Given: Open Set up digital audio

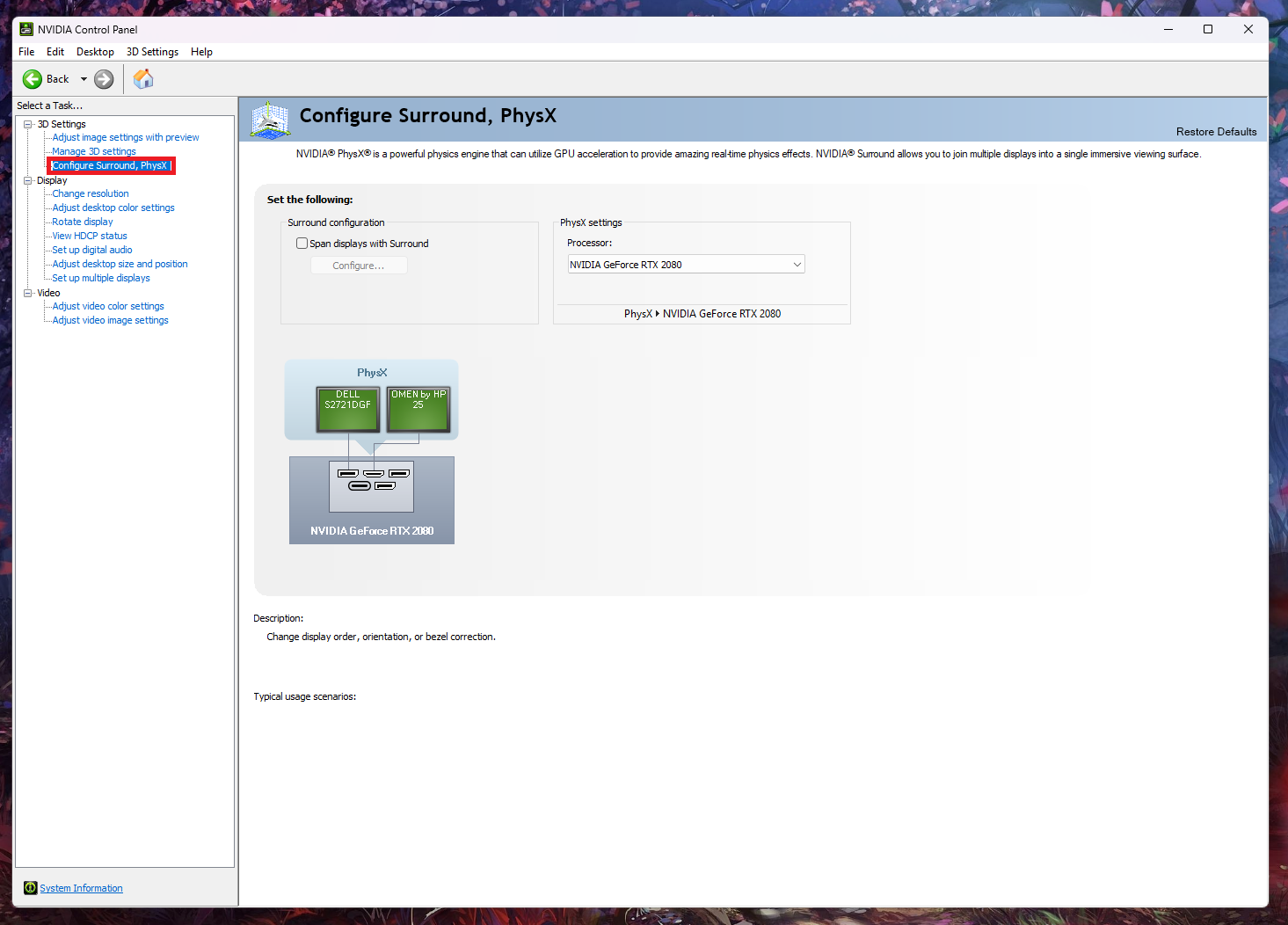Looking at the screenshot, I should pyautogui.click(x=92, y=250).
